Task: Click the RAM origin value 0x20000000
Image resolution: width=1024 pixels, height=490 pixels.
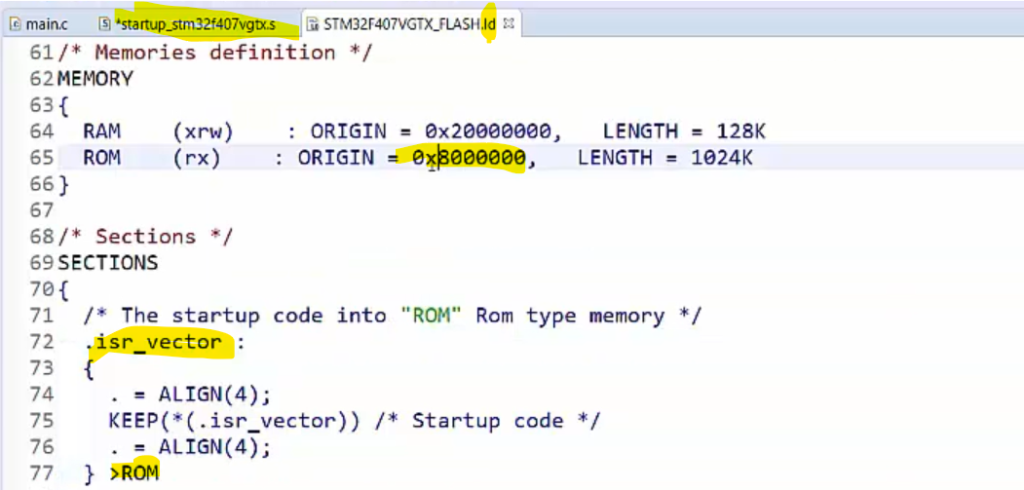Action: tap(488, 132)
